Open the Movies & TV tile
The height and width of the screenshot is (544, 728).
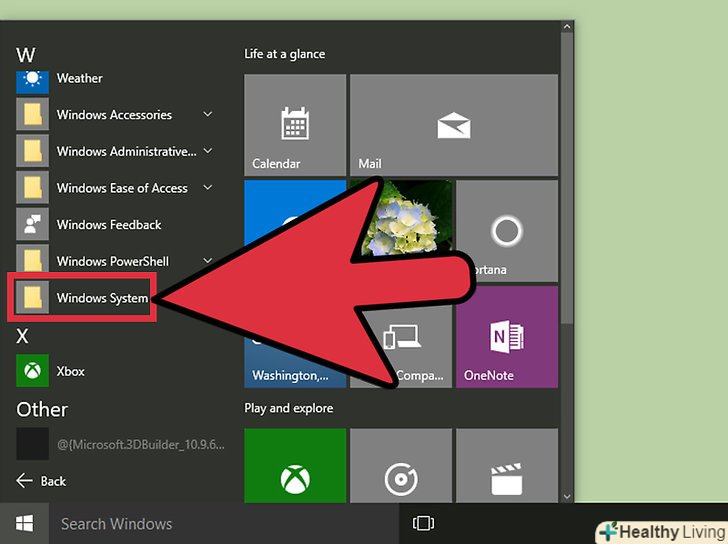(x=507, y=465)
